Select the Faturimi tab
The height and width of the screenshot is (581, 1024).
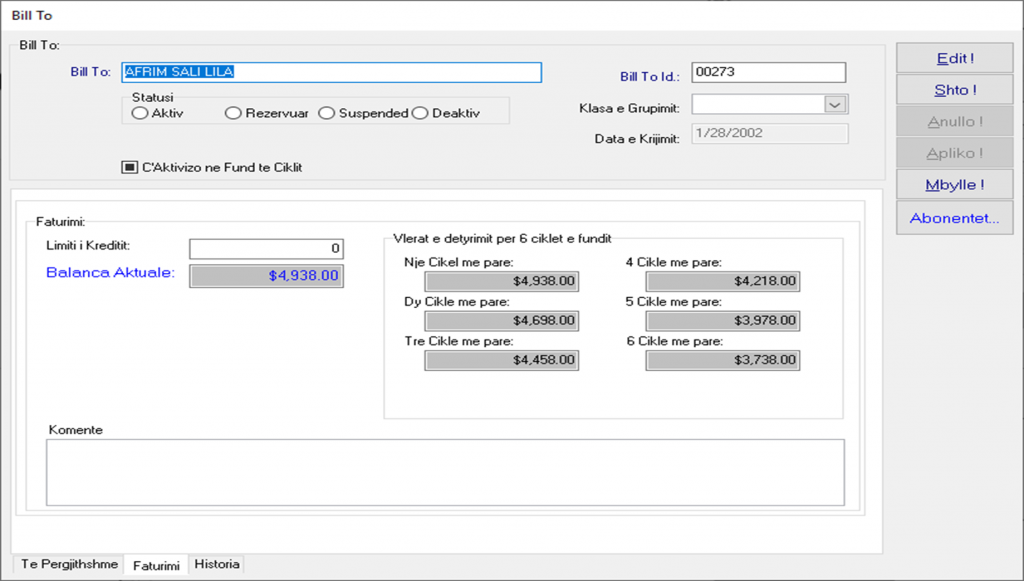[x=156, y=565]
